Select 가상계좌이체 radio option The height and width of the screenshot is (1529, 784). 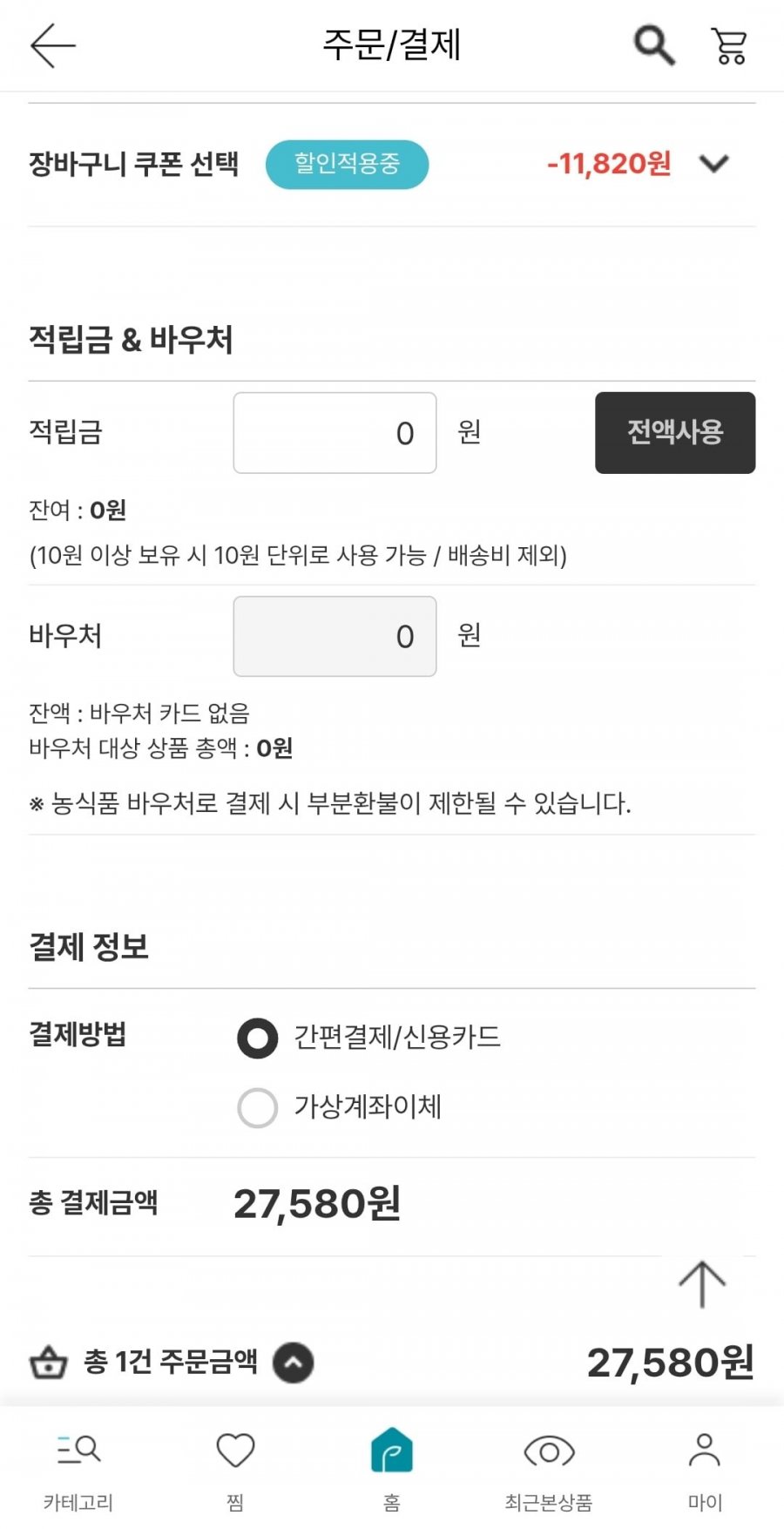click(258, 1107)
